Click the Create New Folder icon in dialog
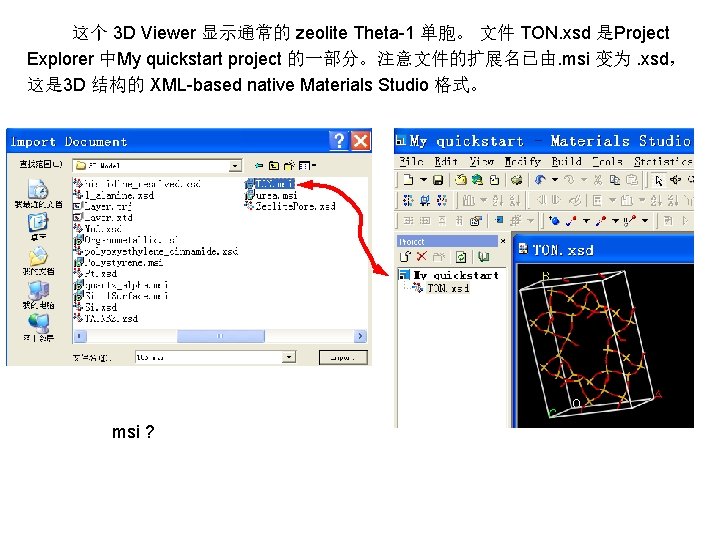Screen dimensions: 720x540 coord(289,165)
